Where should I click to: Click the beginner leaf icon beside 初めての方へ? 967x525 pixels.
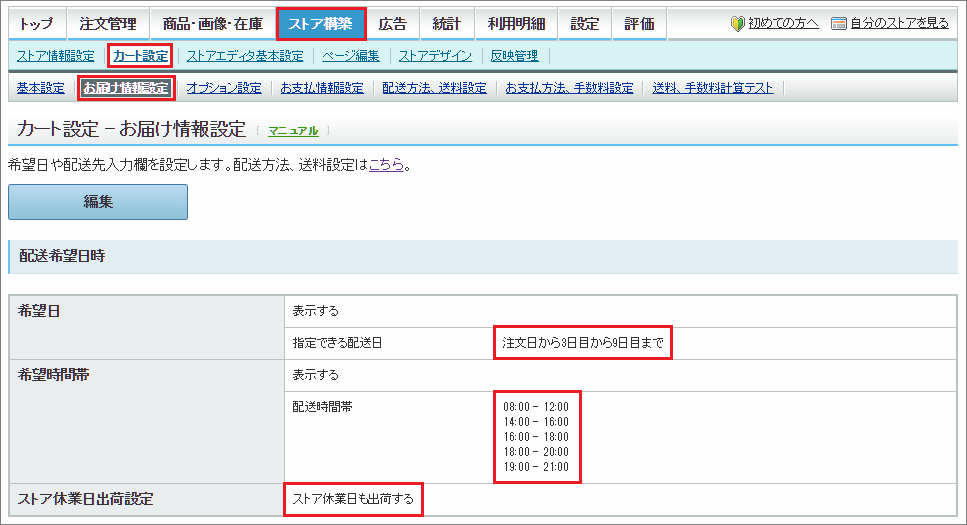[738, 23]
